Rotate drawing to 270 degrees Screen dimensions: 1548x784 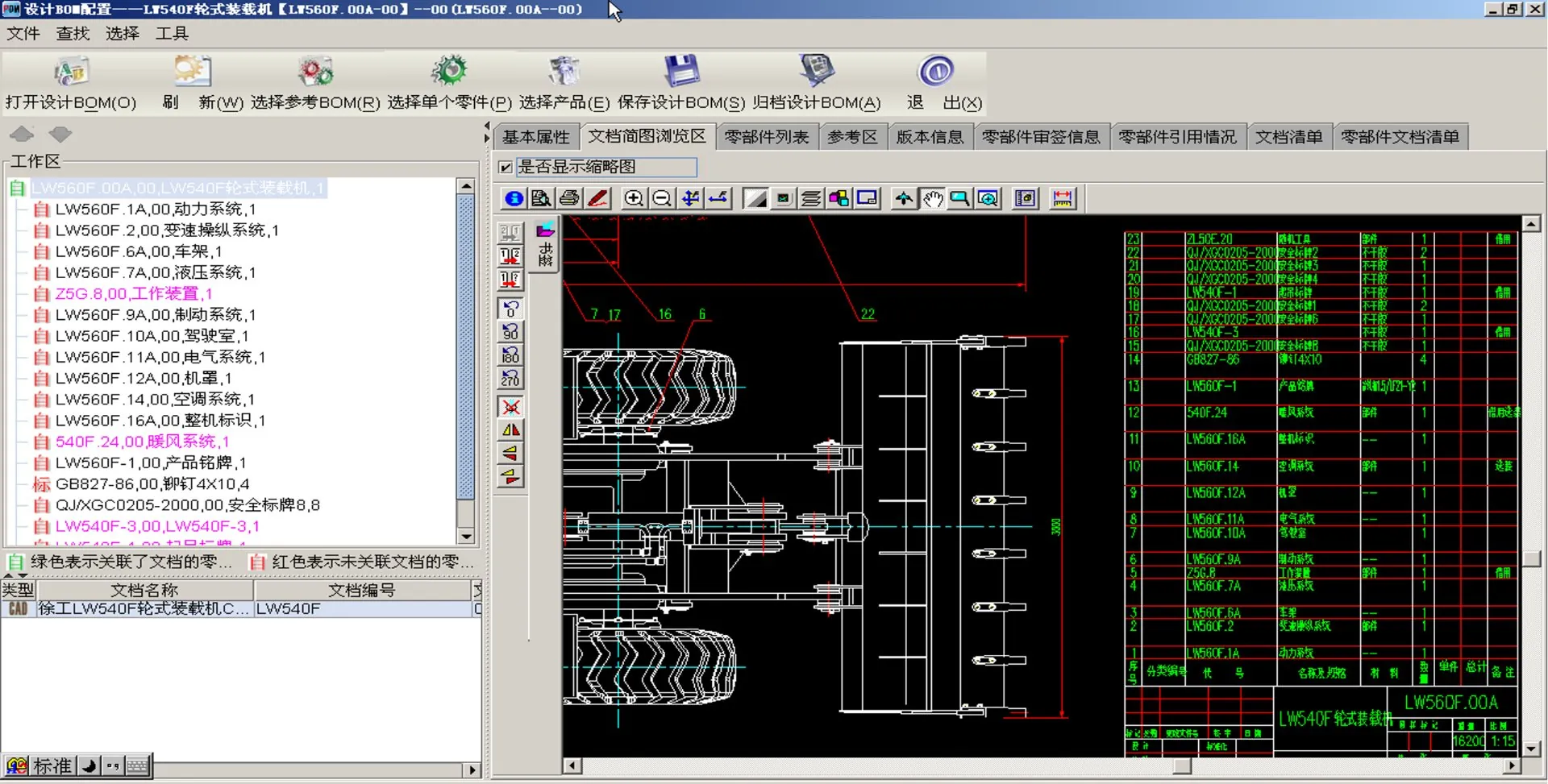[510, 378]
